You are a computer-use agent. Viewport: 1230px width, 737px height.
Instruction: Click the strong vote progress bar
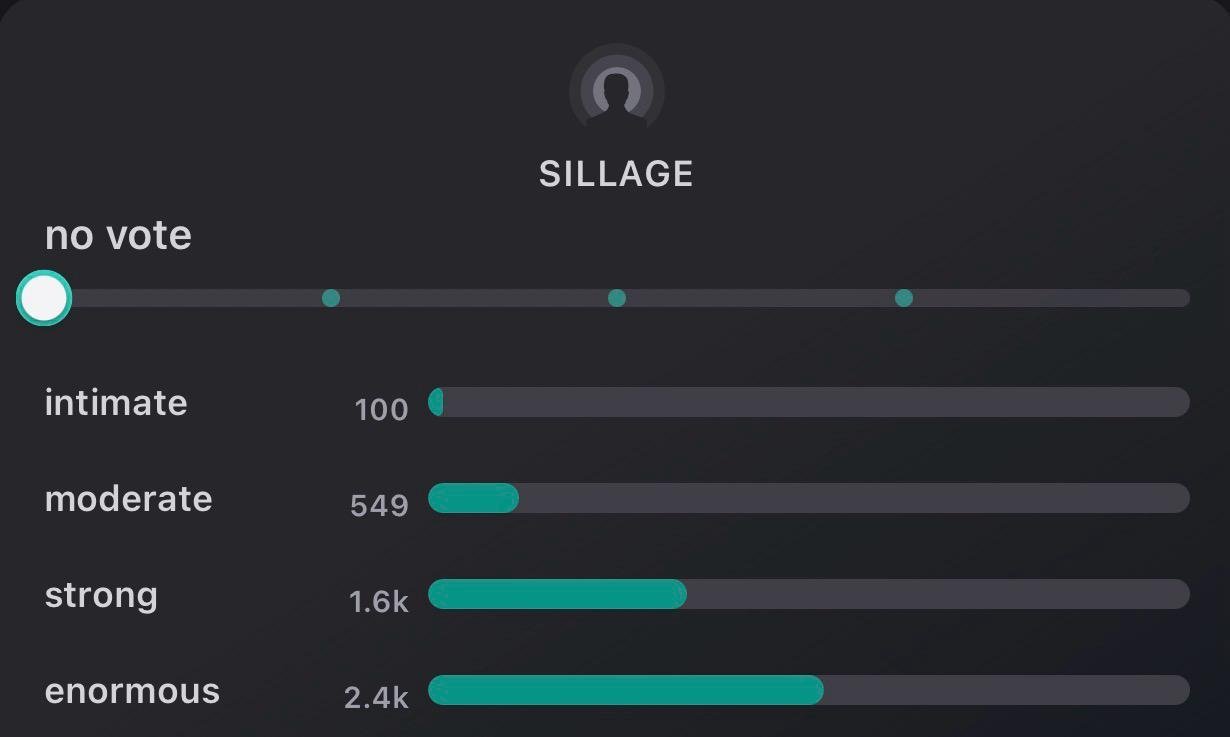tap(808, 594)
